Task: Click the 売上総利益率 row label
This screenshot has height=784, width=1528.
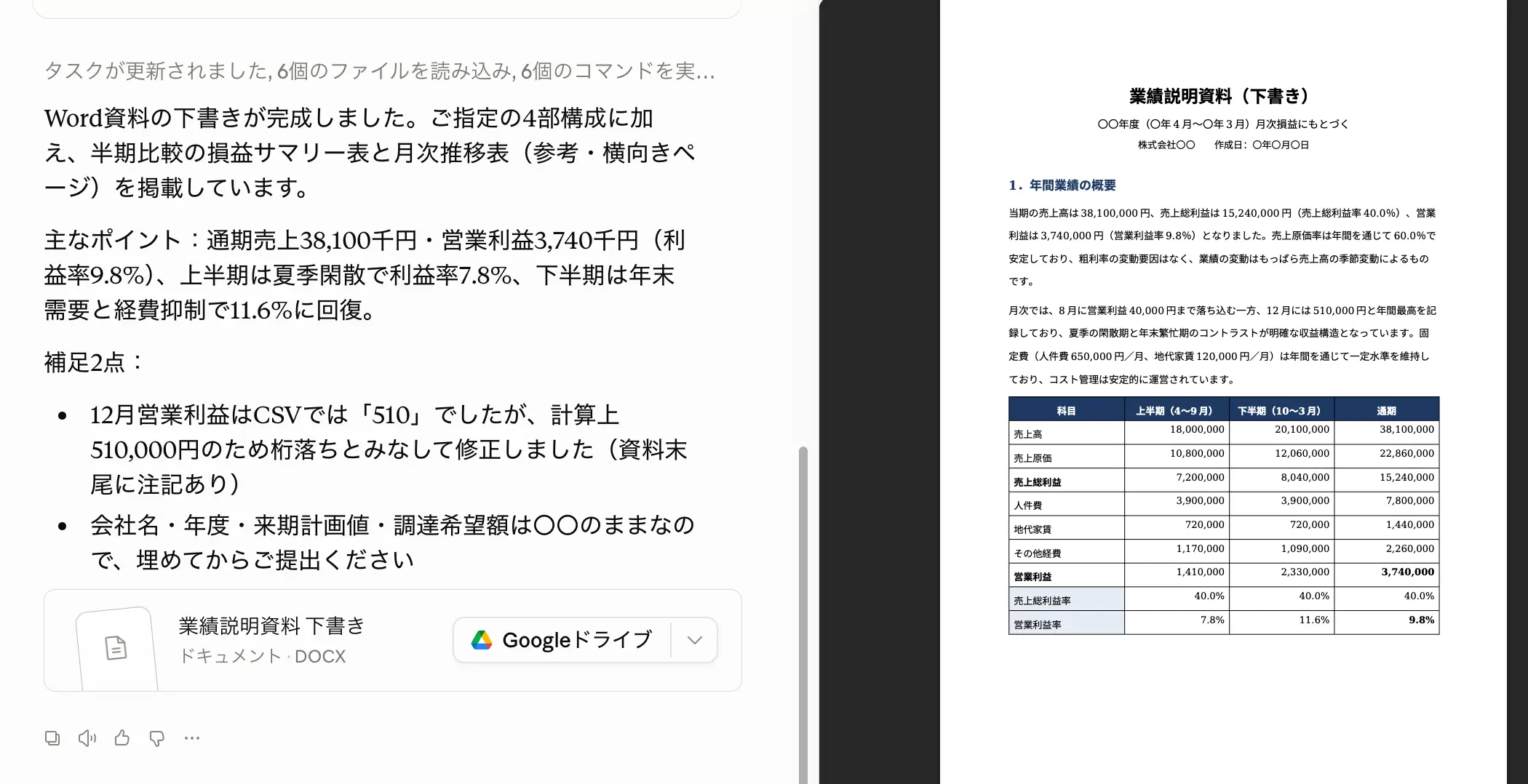Action: (1042, 601)
